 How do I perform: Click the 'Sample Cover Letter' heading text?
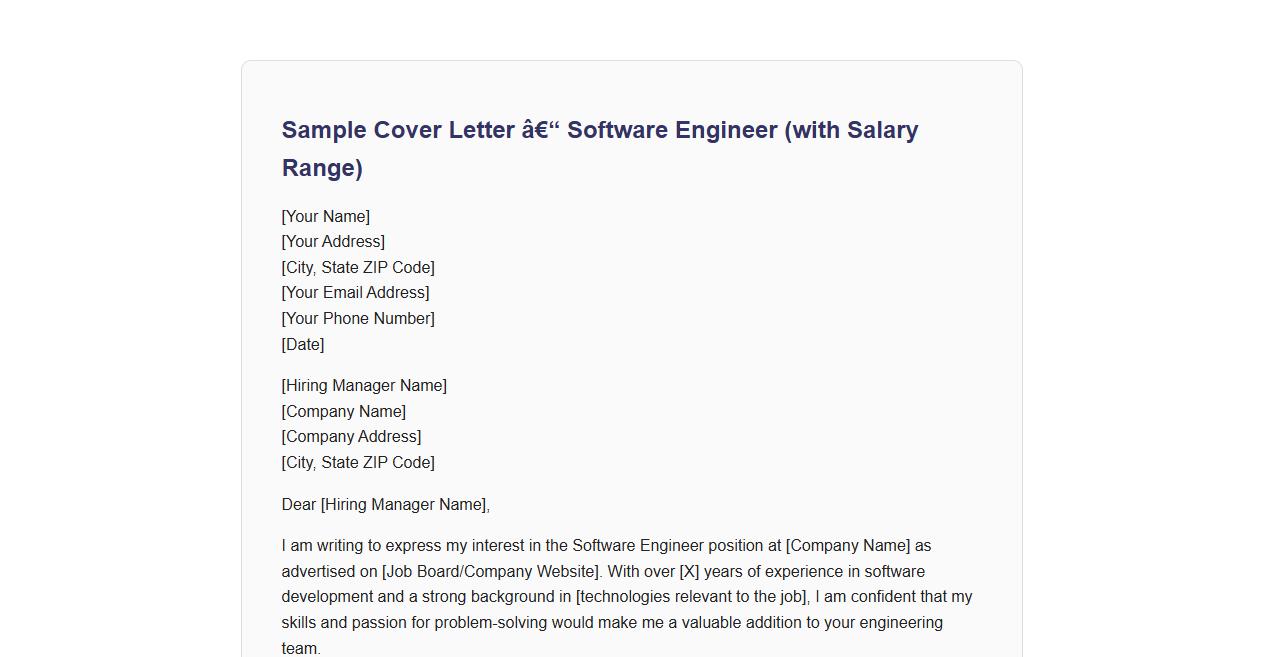(x=398, y=130)
